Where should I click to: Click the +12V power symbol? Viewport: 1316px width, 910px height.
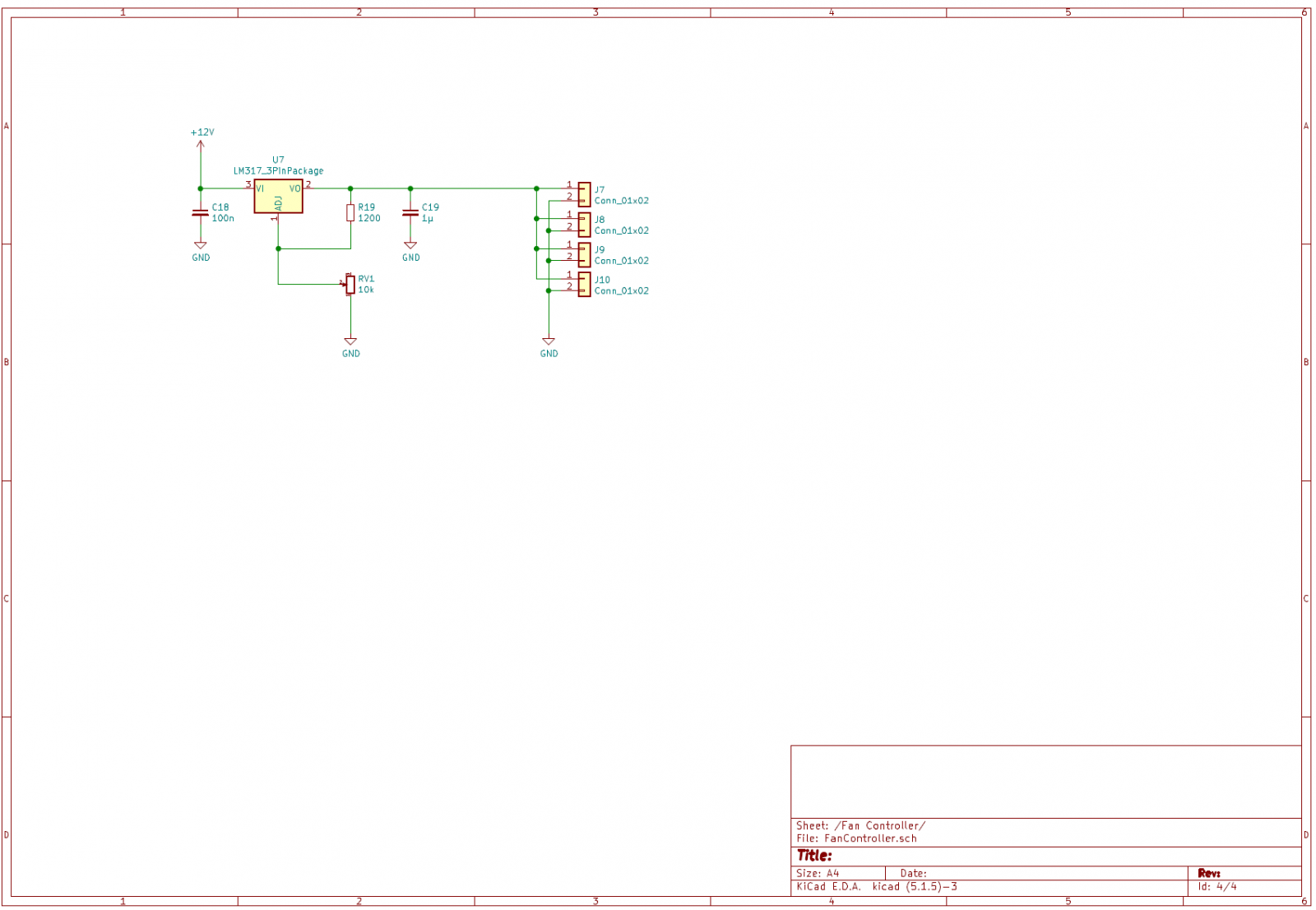point(201,145)
